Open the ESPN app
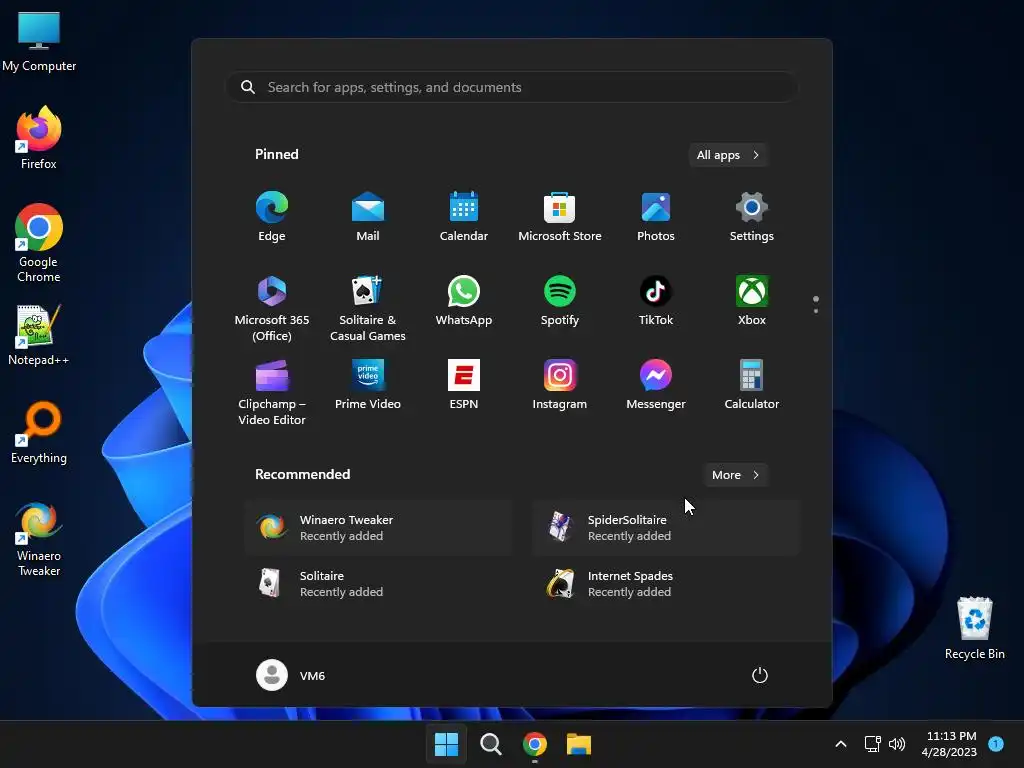The width and height of the screenshot is (1024, 768). [464, 385]
